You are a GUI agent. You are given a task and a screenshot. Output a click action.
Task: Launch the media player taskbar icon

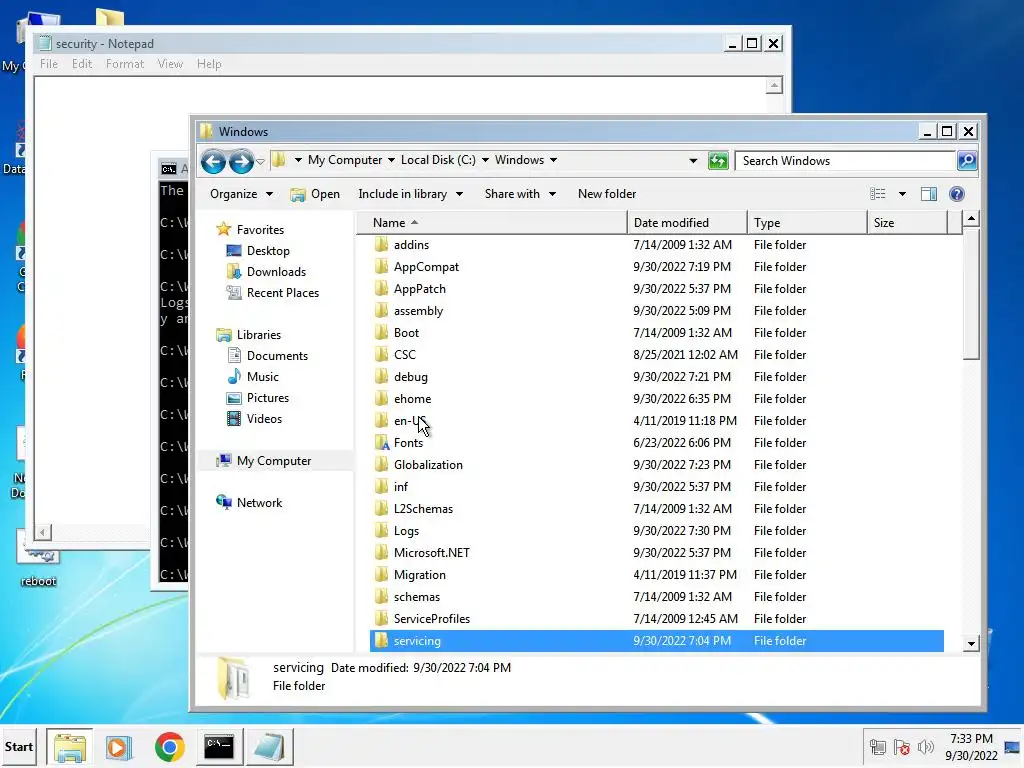coord(119,747)
